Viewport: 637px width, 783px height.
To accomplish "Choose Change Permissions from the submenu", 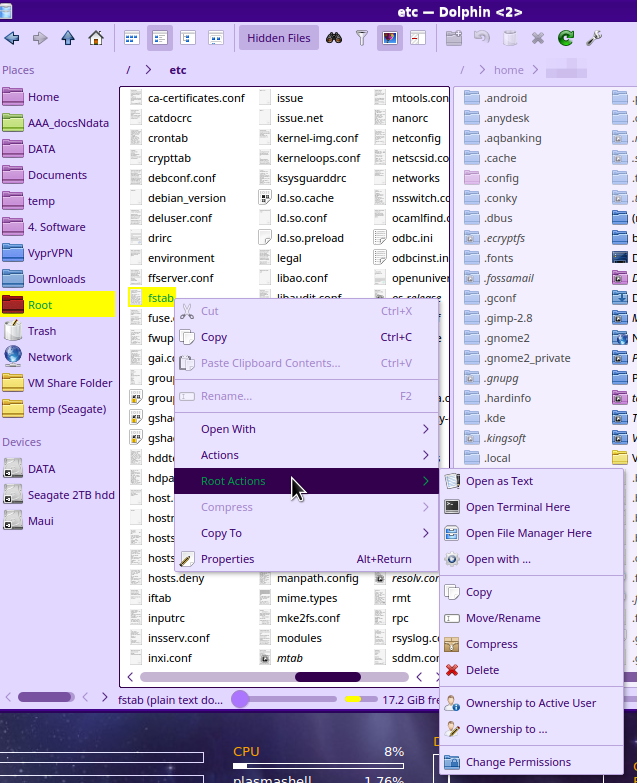I will click(518, 762).
